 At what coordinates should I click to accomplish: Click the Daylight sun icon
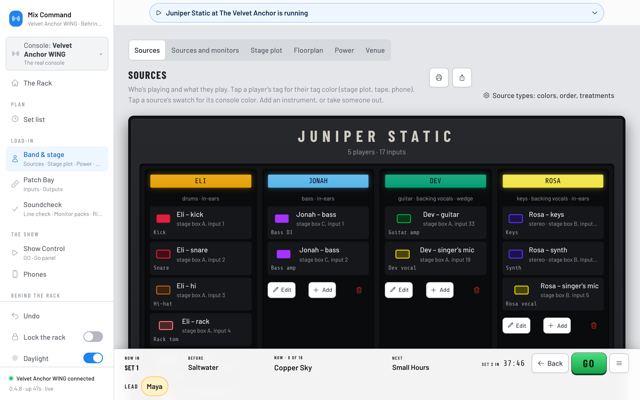(x=15, y=358)
